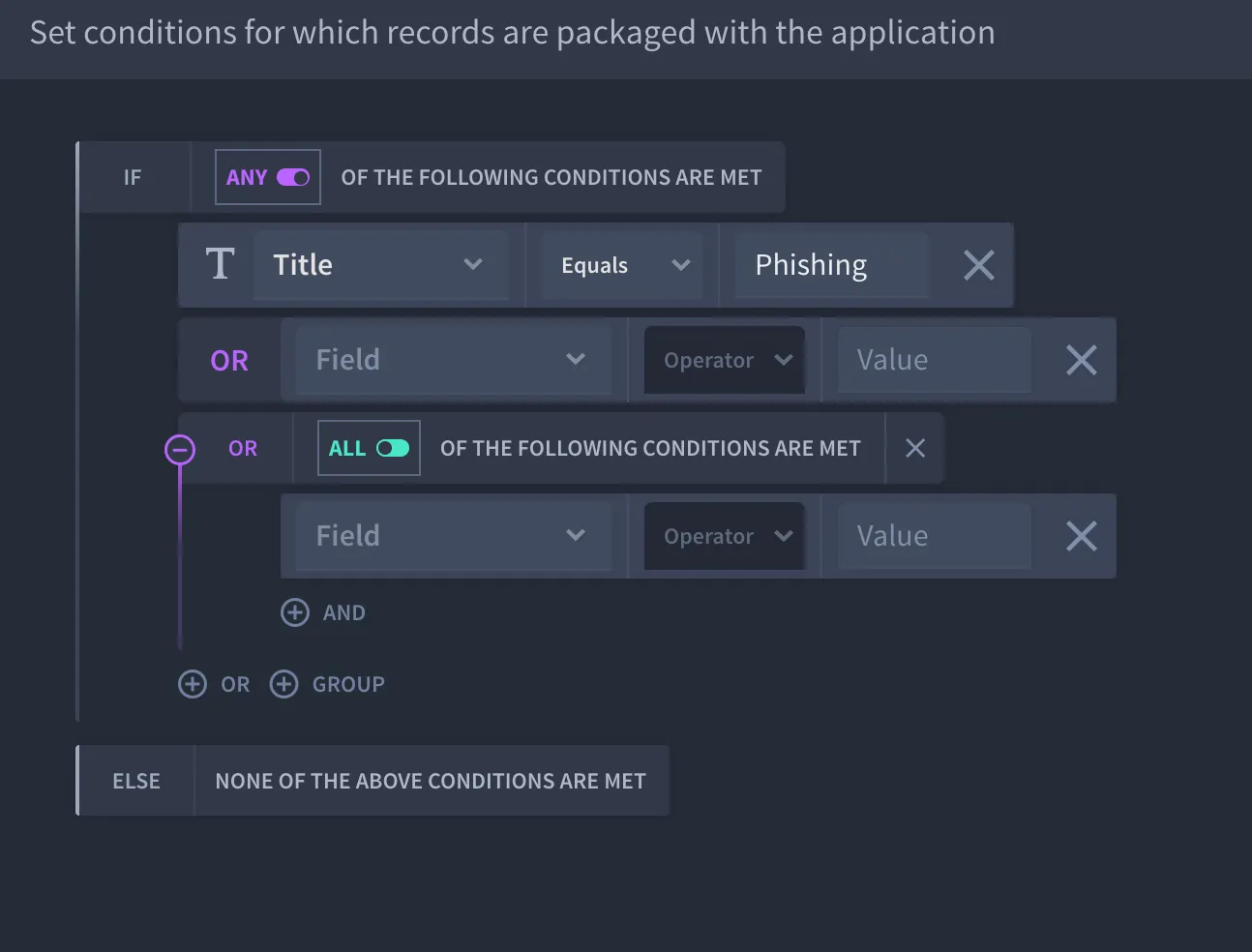Remove the Title Equals Phishing condition
The height and width of the screenshot is (952, 1252).
tap(979, 265)
